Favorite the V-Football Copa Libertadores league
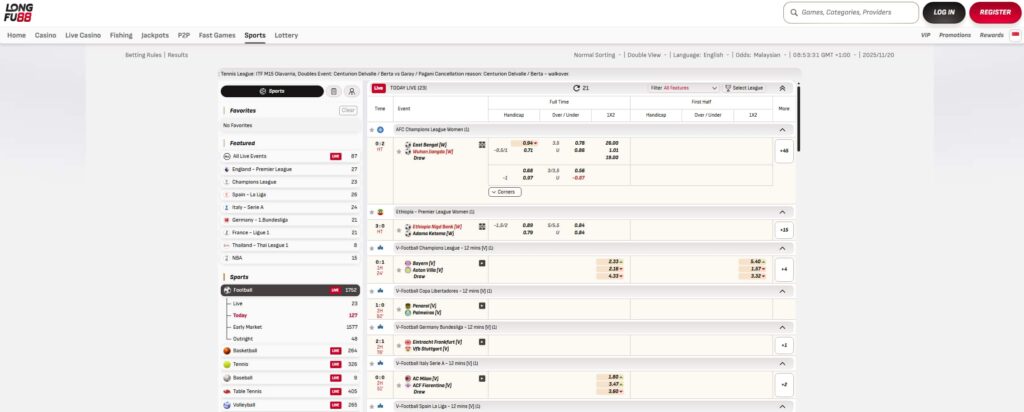The width and height of the screenshot is (1024, 412). [372, 291]
